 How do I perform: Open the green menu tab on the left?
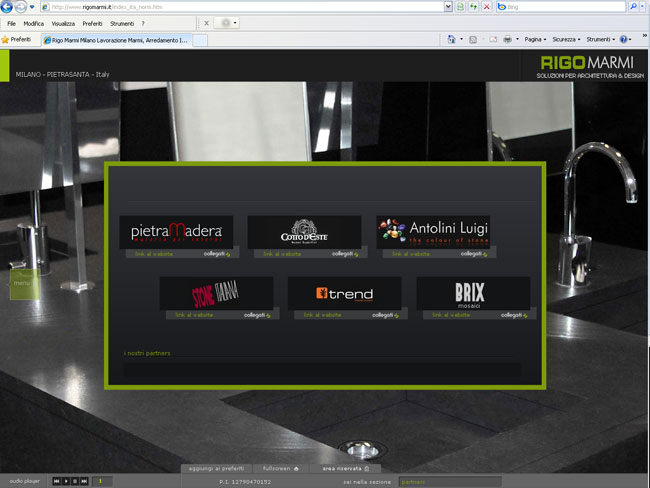24,284
